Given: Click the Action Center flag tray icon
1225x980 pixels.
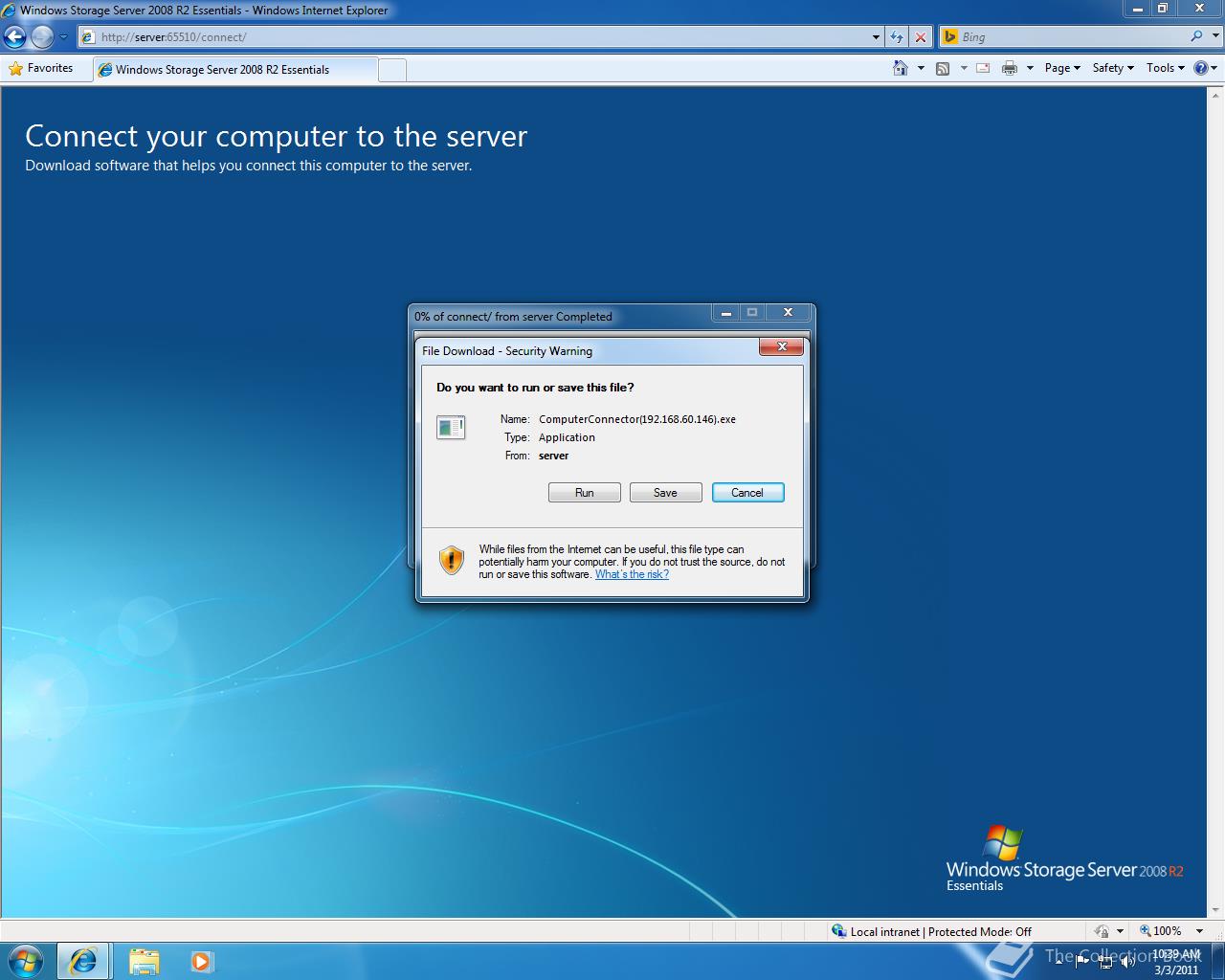Looking at the screenshot, I should [1082, 961].
